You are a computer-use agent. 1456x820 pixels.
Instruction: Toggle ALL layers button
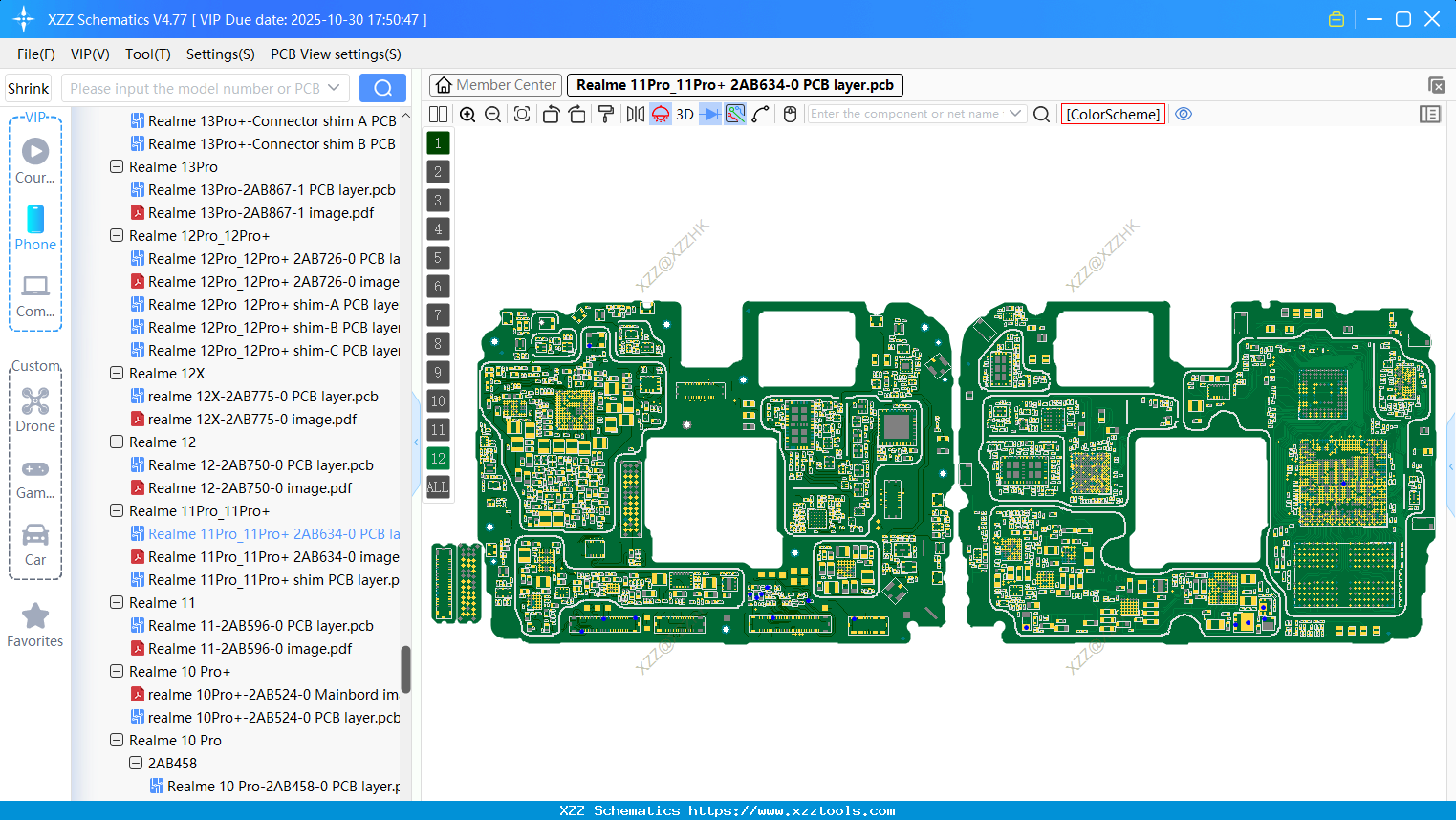tap(438, 487)
